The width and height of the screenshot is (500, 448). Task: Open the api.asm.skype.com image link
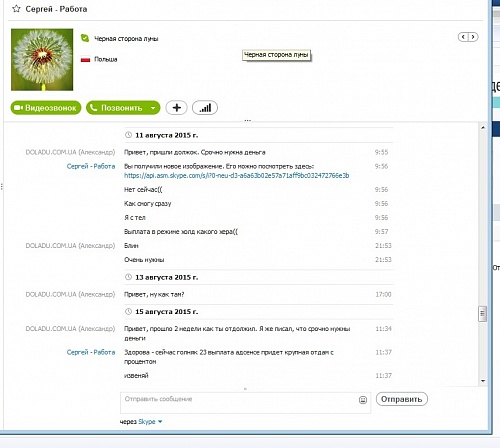tap(237, 175)
